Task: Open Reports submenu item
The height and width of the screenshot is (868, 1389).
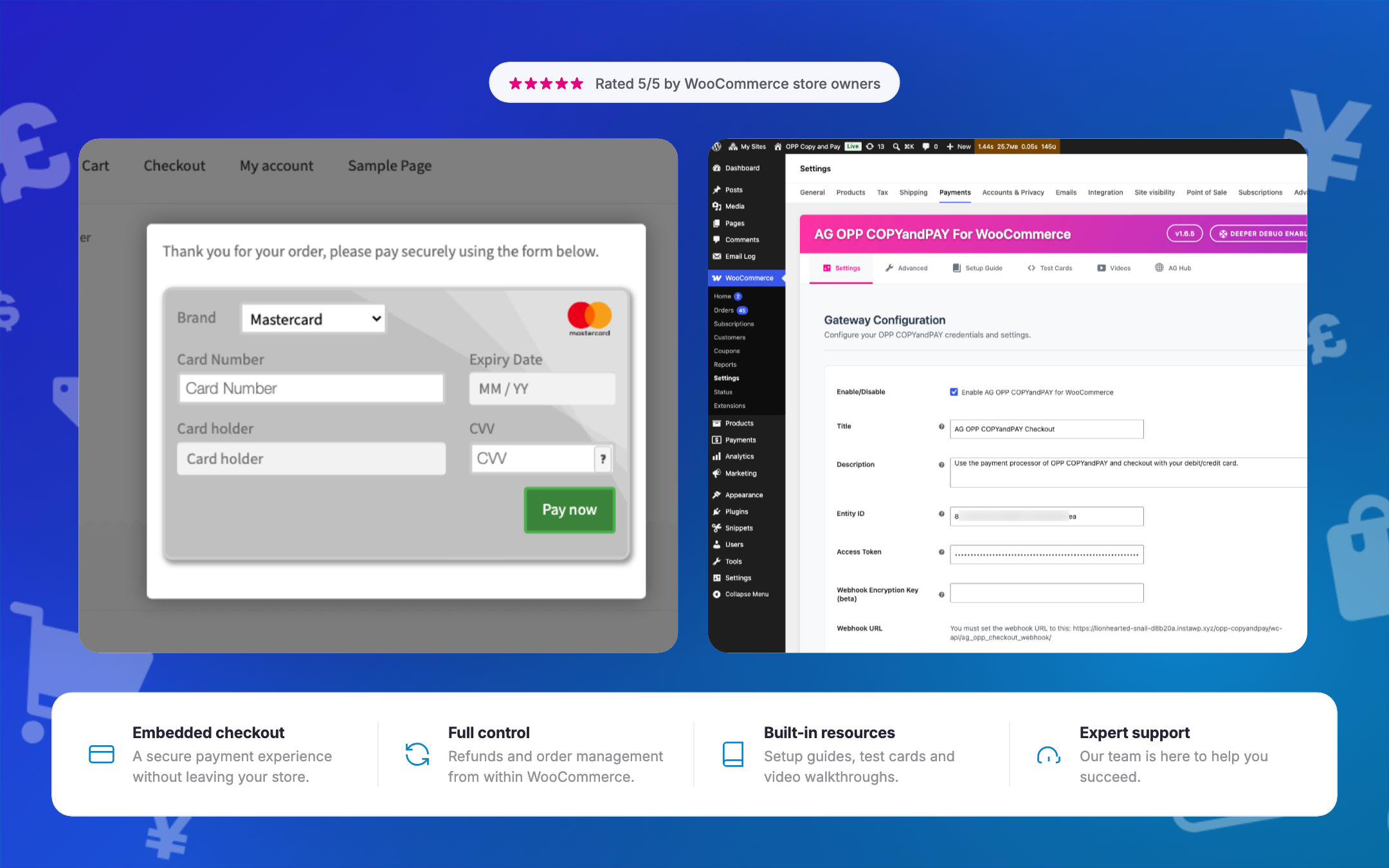Action: tap(725, 364)
